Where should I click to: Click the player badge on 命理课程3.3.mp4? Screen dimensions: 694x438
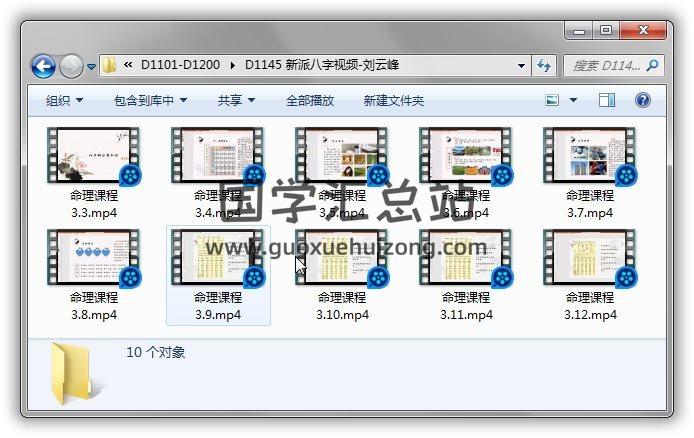pos(131,176)
